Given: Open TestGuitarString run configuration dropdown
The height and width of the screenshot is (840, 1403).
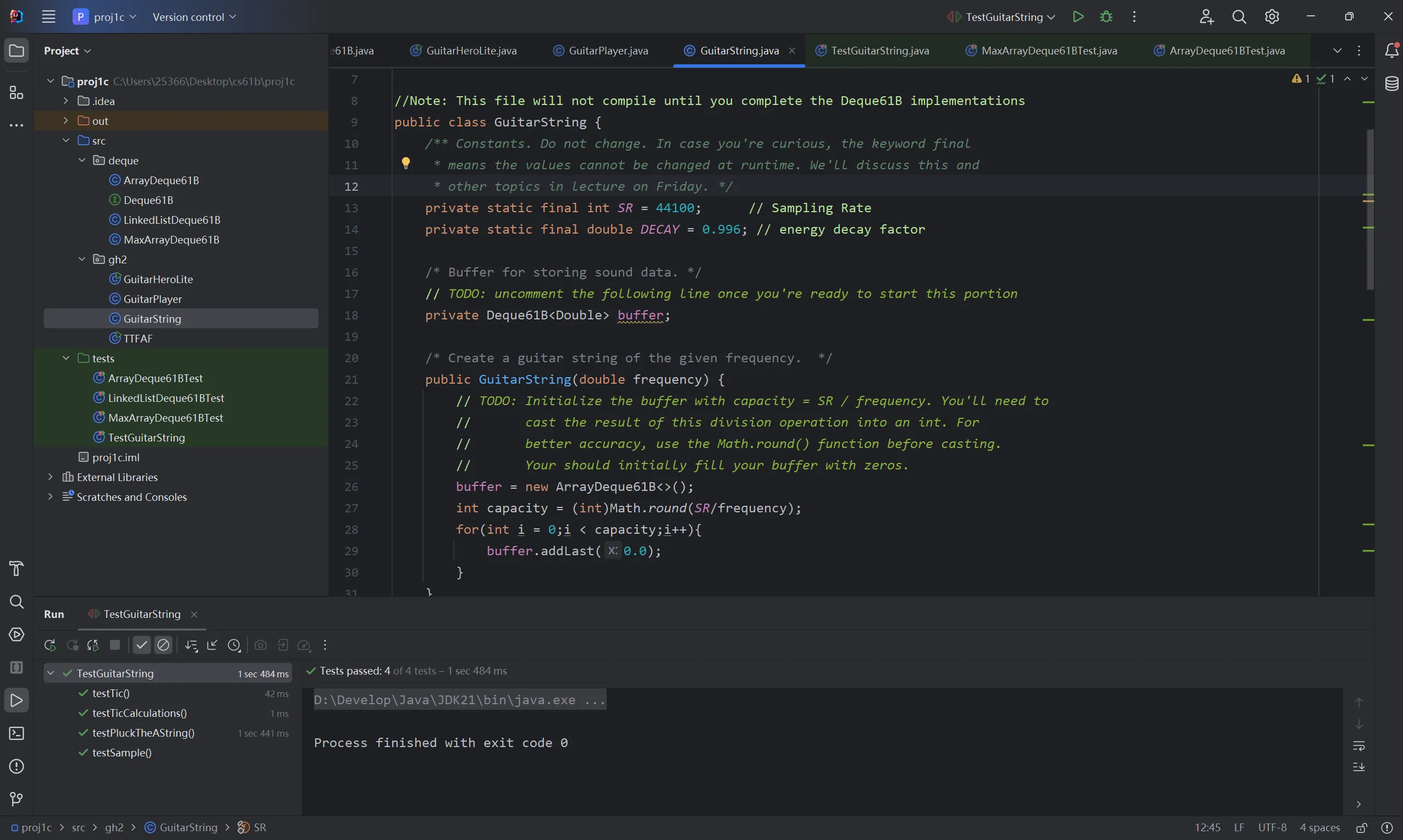Looking at the screenshot, I should [x=1000, y=17].
